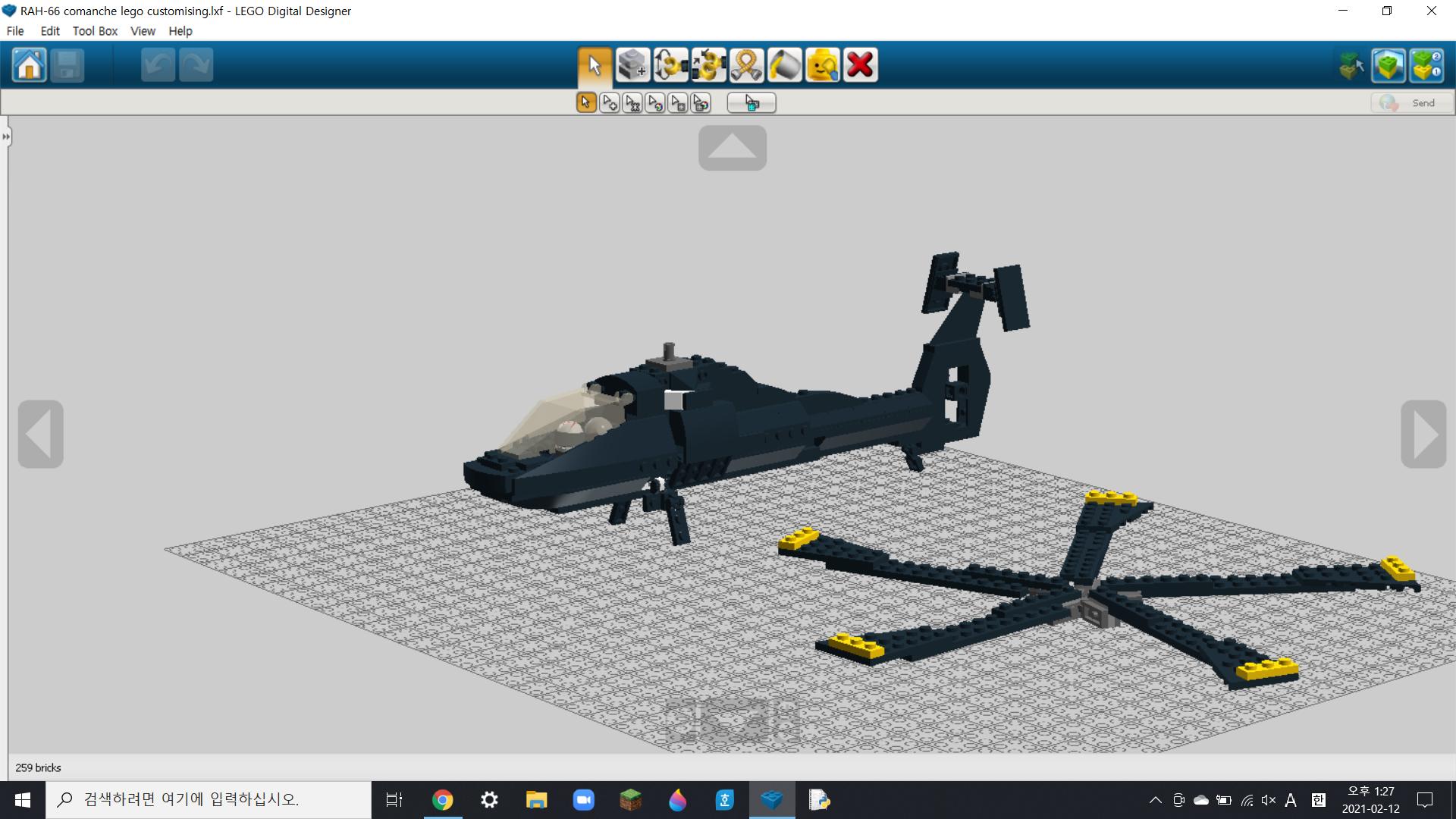Rotate camera view upward arrow

pyautogui.click(x=733, y=148)
